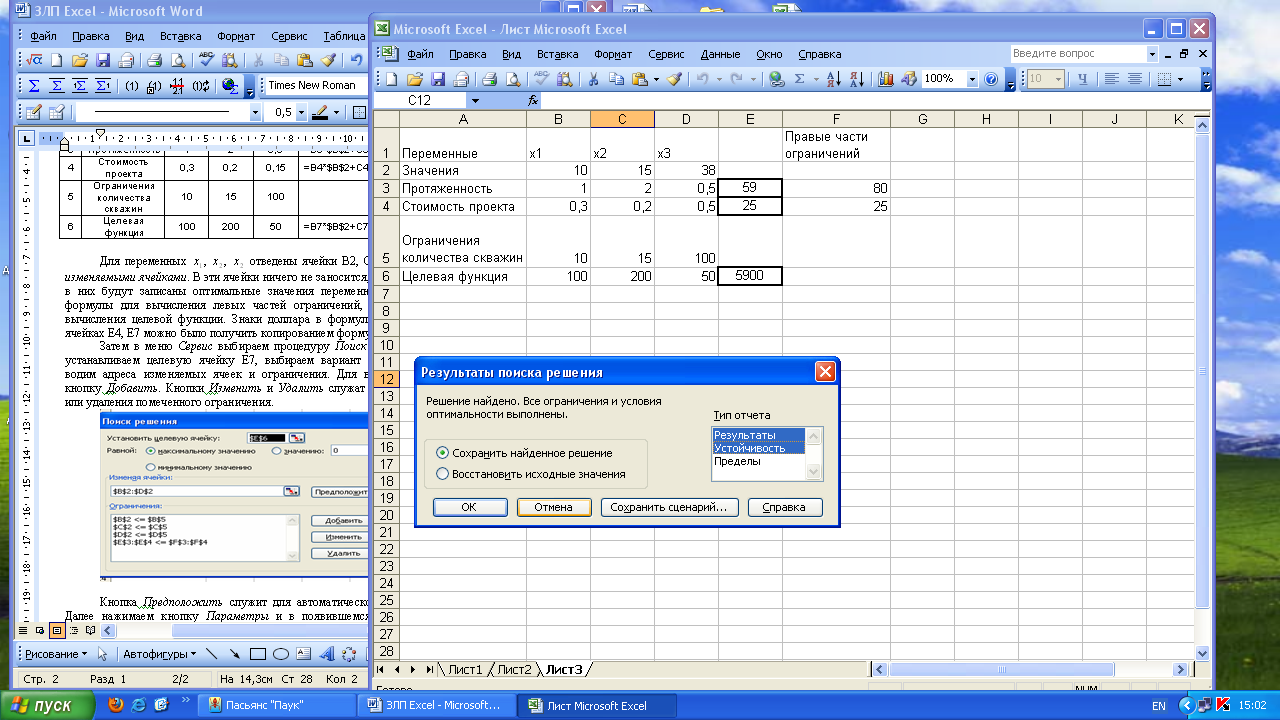Open the Excel 'Данные' menu
This screenshot has height=720, width=1280.
pos(720,54)
